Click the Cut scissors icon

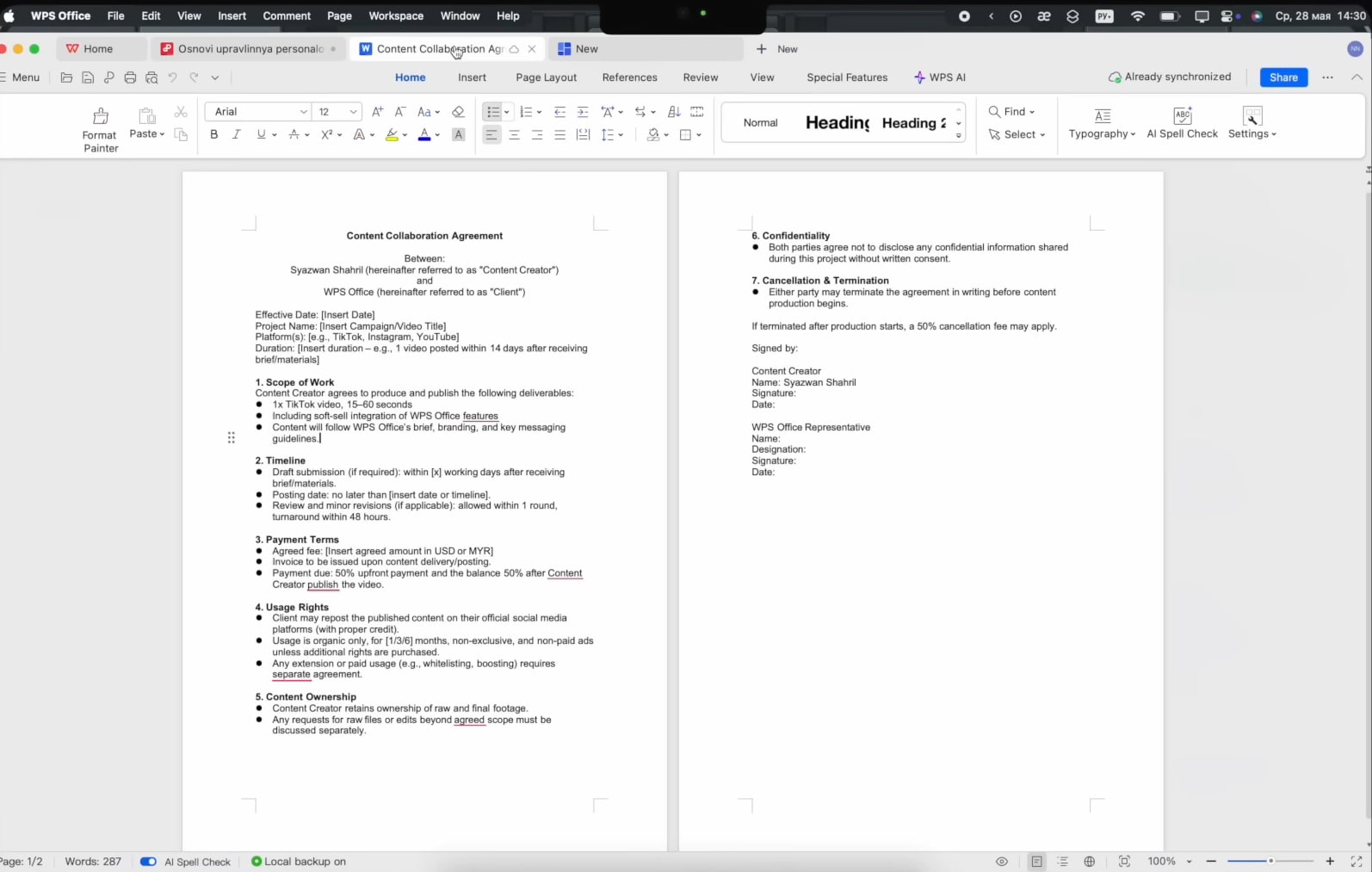pyautogui.click(x=181, y=112)
